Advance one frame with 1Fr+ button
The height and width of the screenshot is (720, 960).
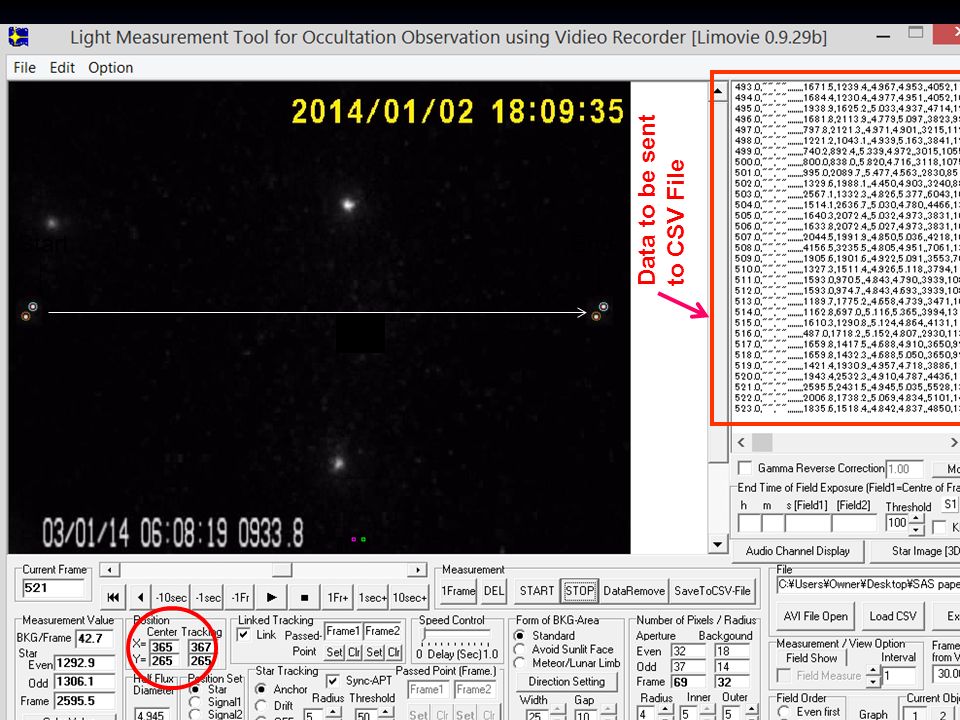coord(338,597)
